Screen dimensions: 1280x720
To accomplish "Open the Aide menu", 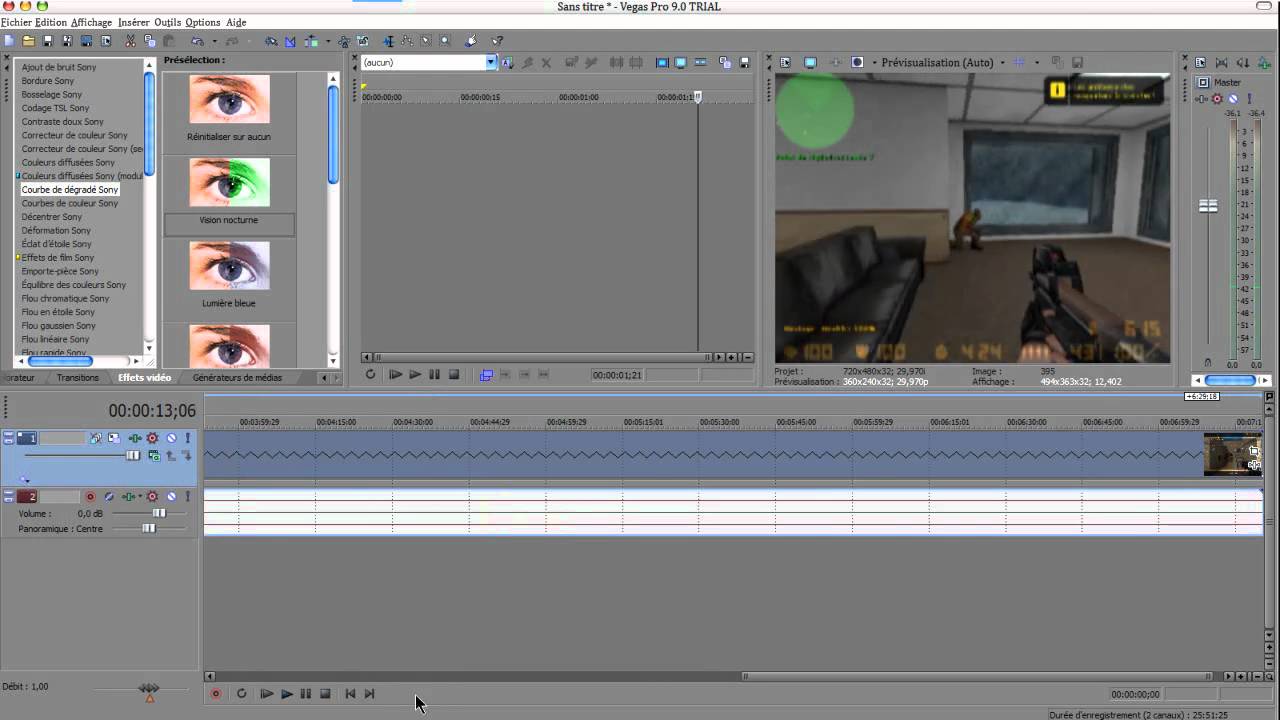I will point(236,22).
